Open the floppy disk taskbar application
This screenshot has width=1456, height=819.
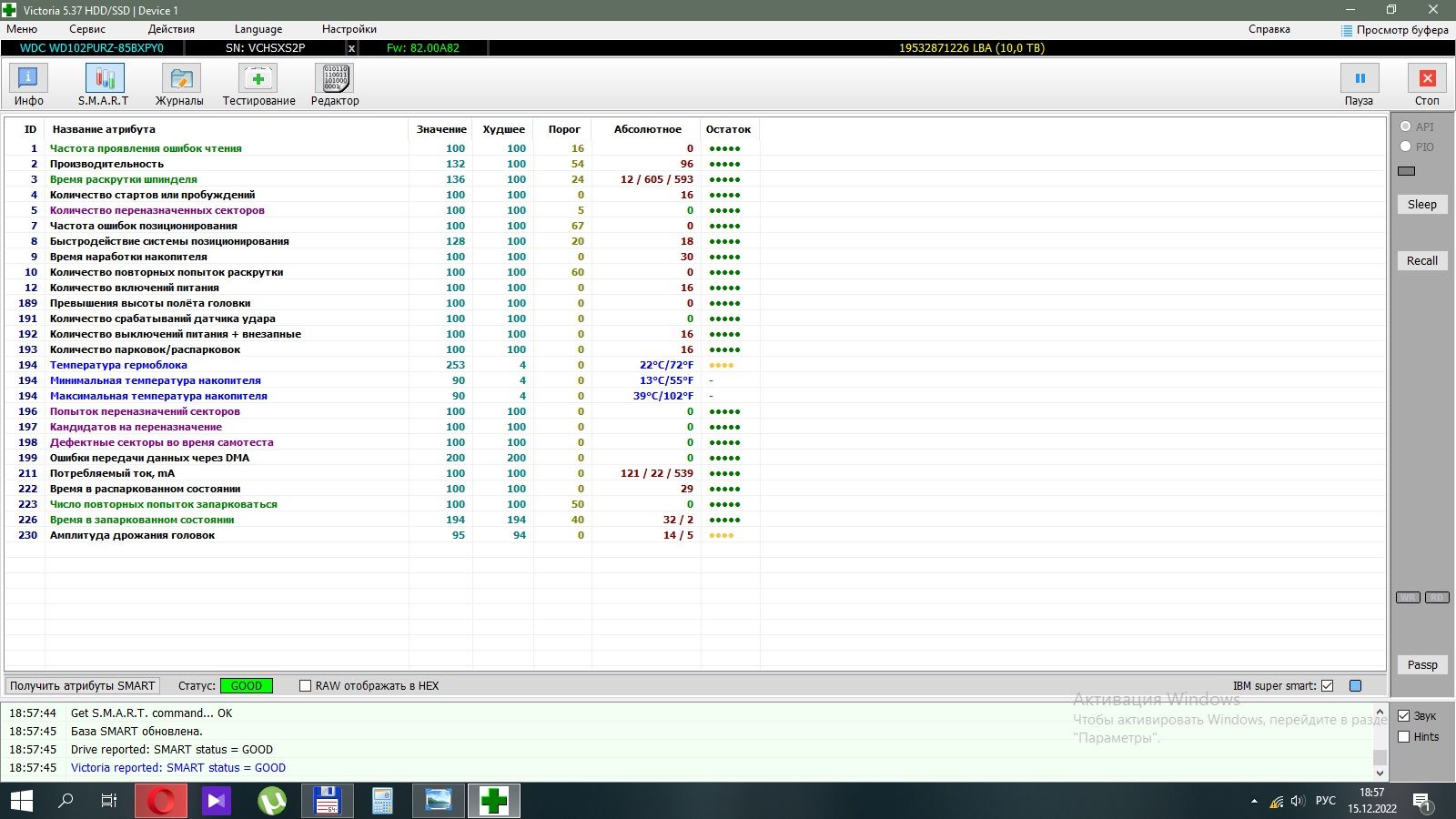327,801
